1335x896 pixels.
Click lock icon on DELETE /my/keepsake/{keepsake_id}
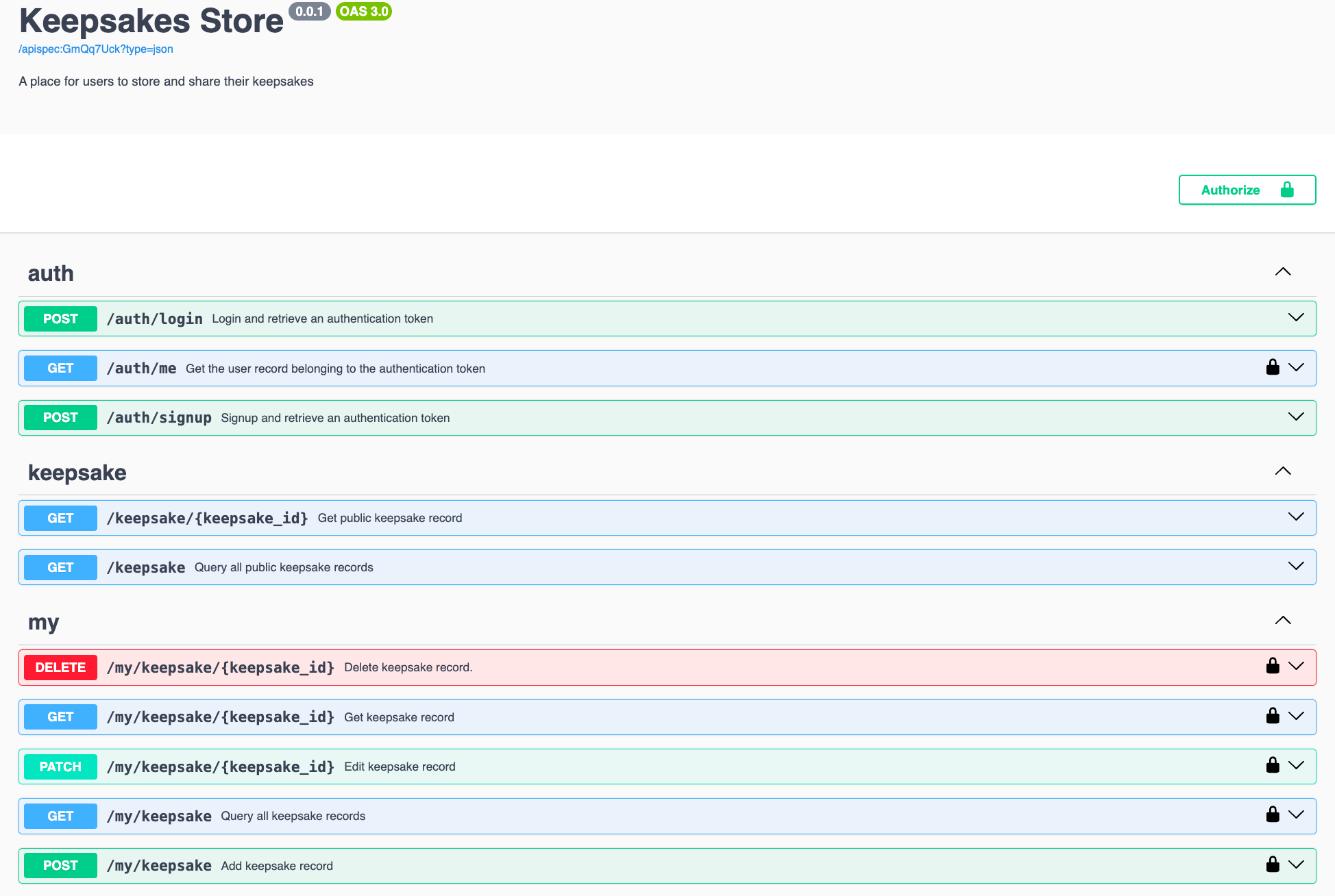pos(1273,666)
